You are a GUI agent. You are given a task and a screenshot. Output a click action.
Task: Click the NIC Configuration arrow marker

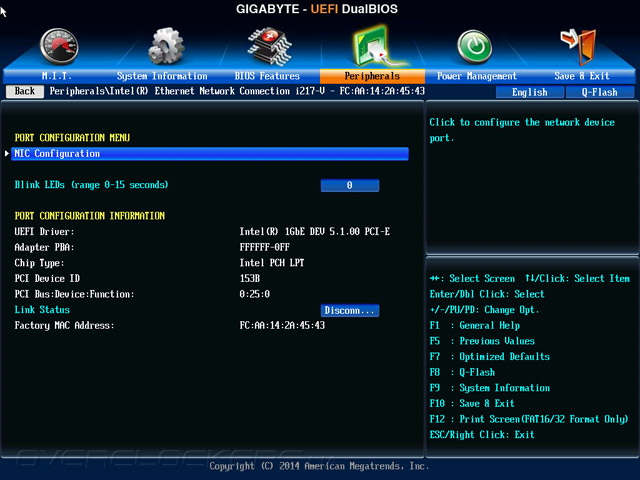(7, 153)
